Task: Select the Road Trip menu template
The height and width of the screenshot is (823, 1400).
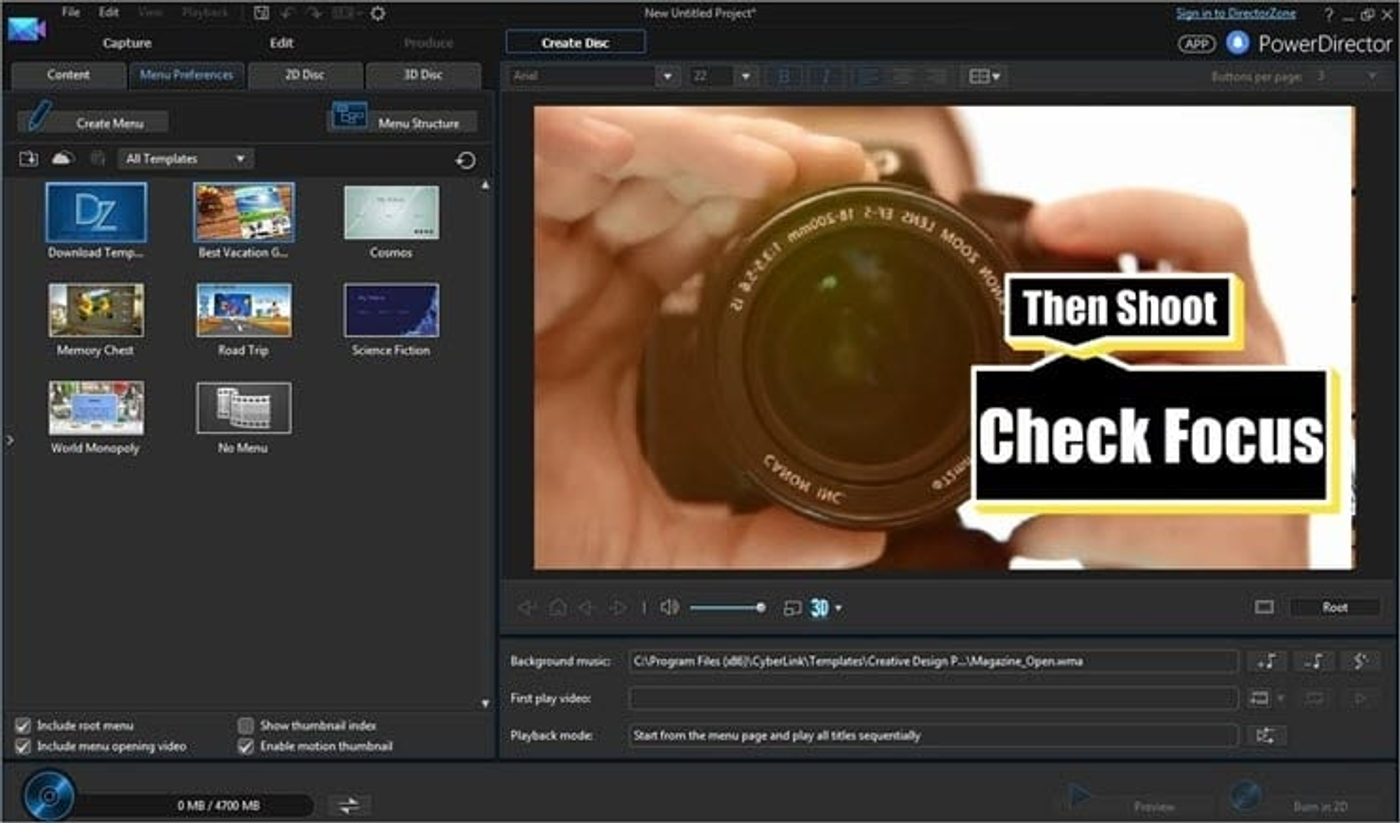Action: pyautogui.click(x=243, y=311)
